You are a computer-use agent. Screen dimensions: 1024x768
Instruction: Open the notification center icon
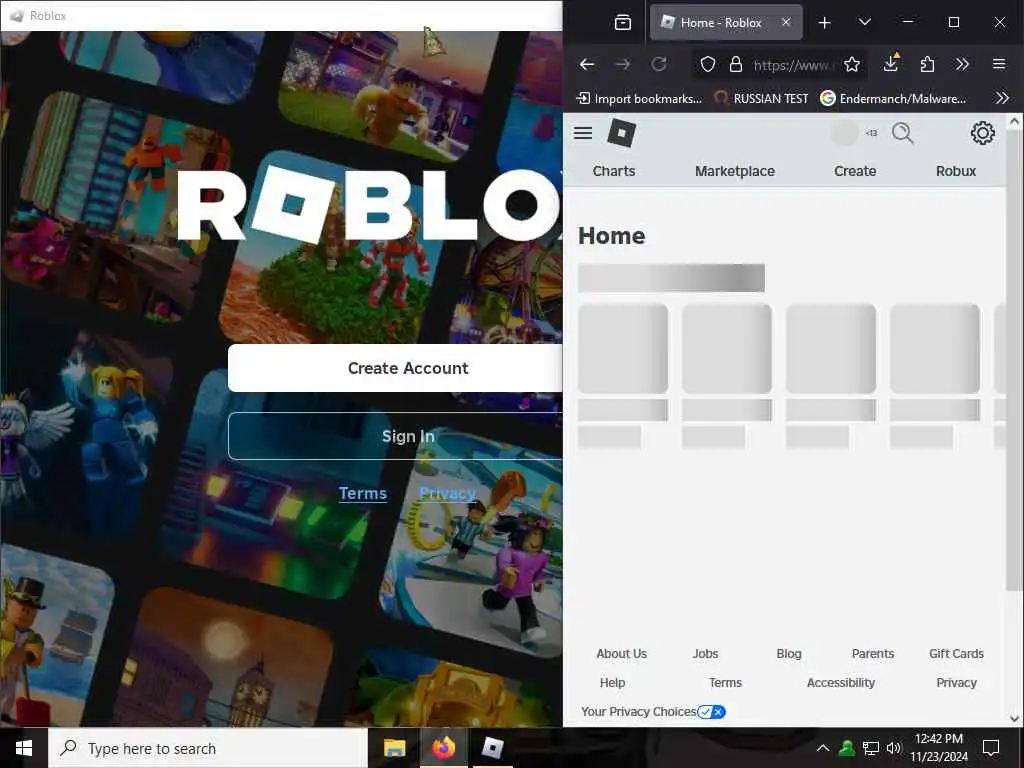click(x=991, y=748)
